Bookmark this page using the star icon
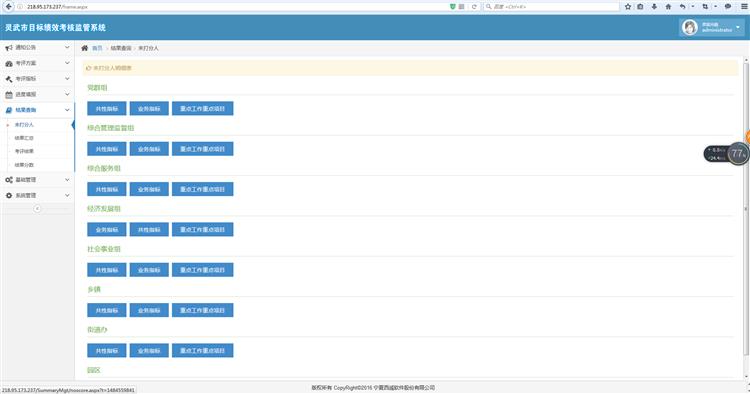Image resolution: width=750 pixels, height=394 pixels. pos(628,7)
